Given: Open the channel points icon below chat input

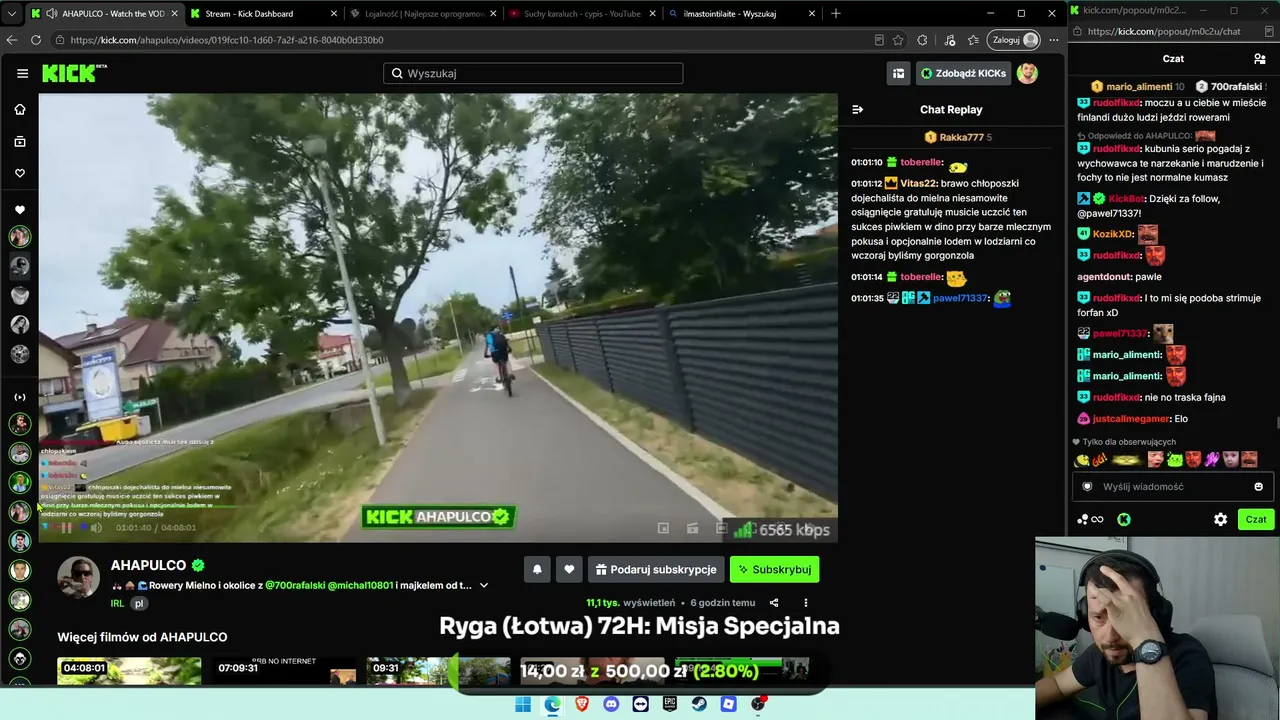Looking at the screenshot, I should tap(1090, 520).
